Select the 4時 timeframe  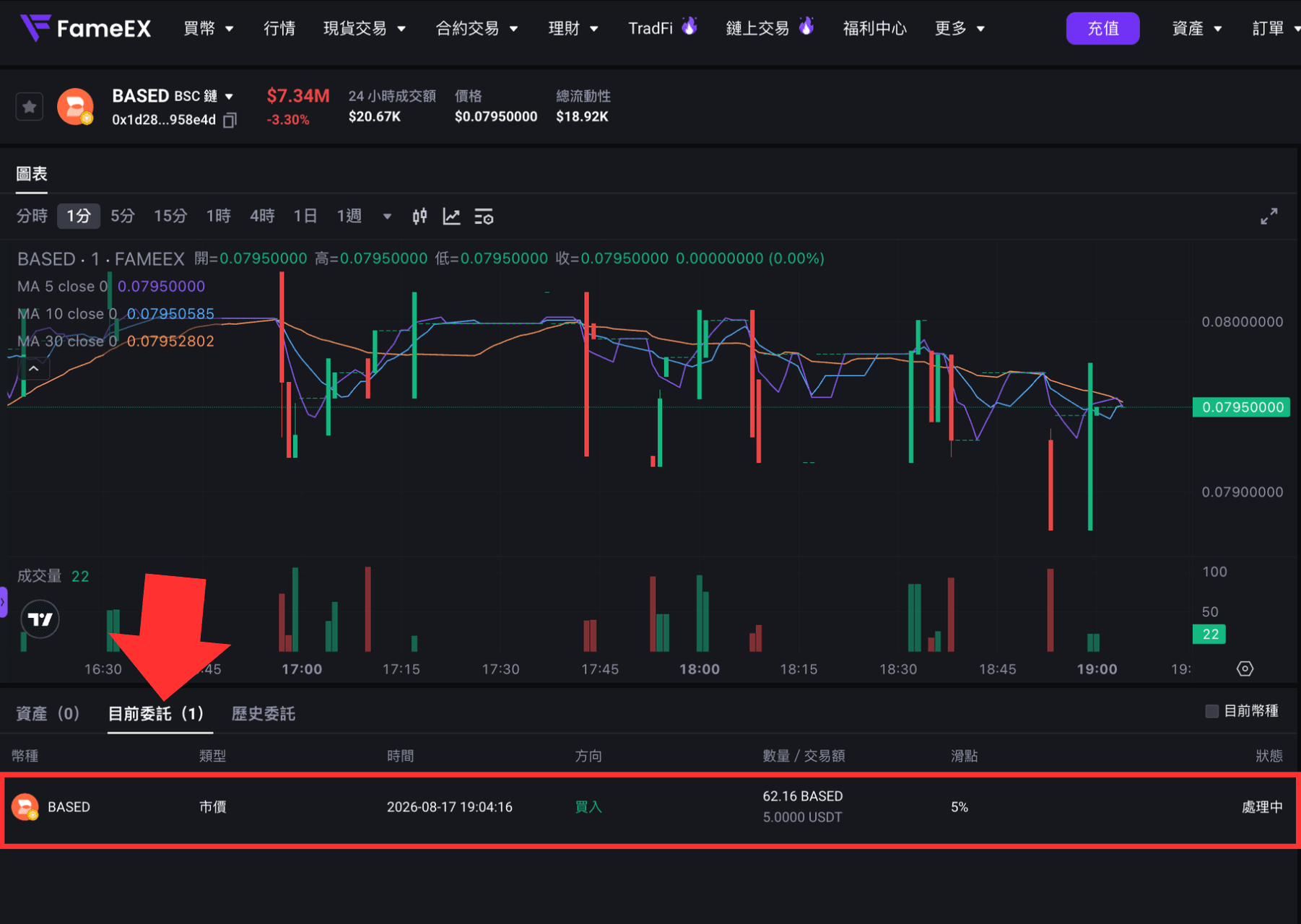[x=262, y=217]
